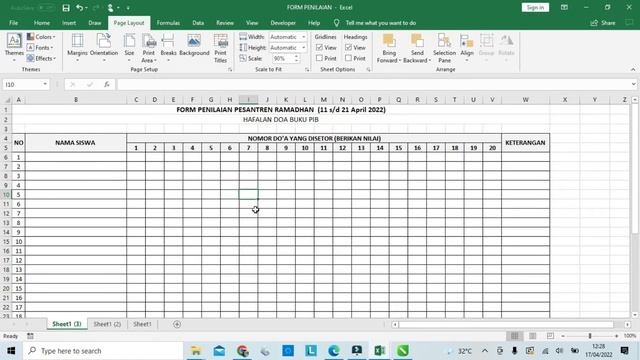Image resolution: width=640 pixels, height=360 pixels.
Task: Zoom out with the minus button
Action: coord(563,336)
